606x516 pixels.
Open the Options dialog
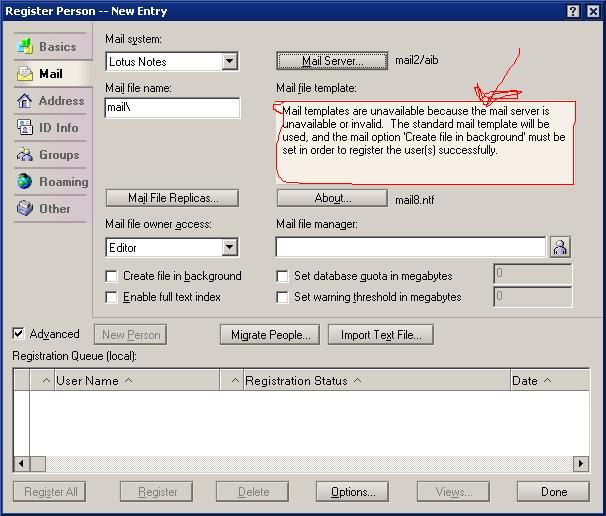pos(352,492)
